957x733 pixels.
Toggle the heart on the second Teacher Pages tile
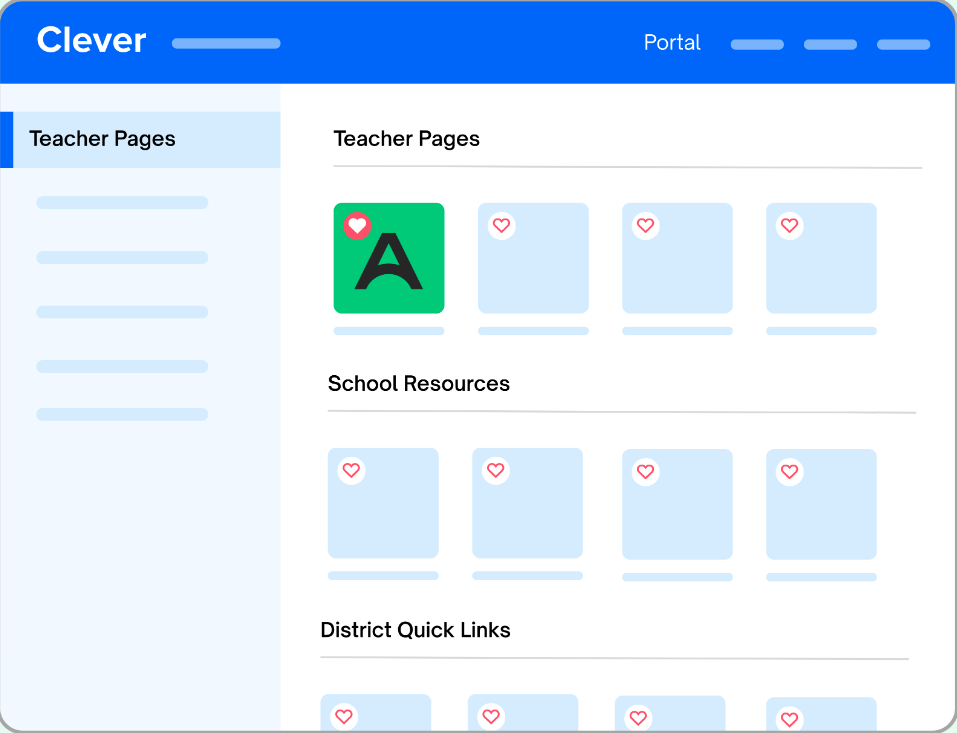pyautogui.click(x=501, y=226)
